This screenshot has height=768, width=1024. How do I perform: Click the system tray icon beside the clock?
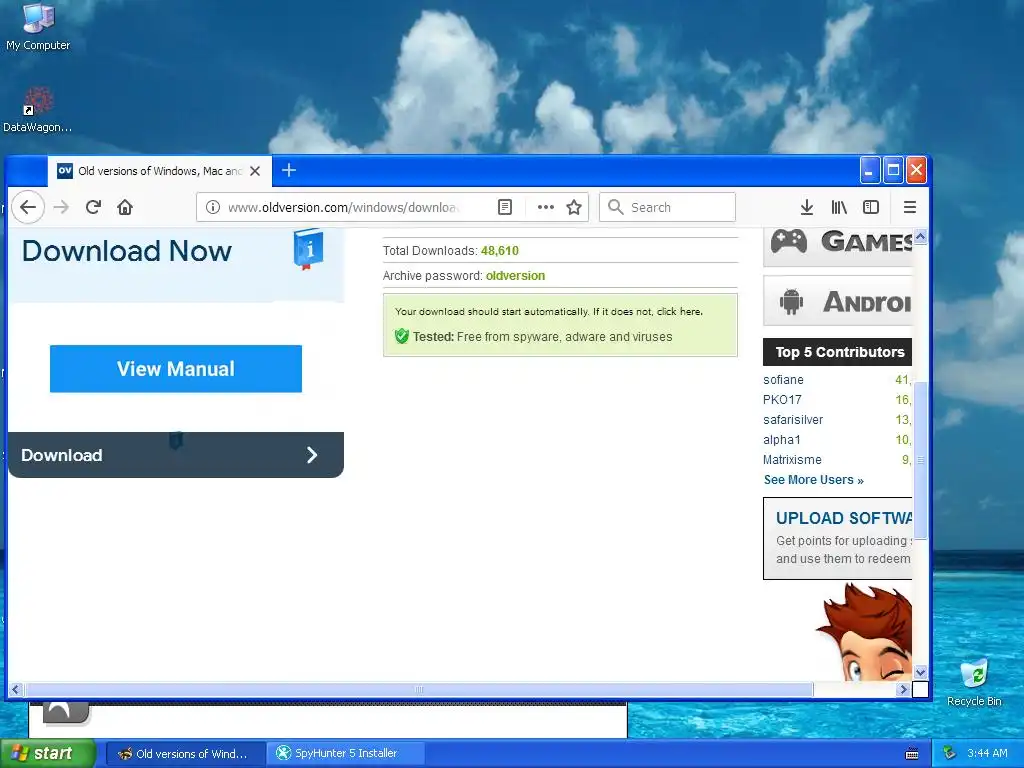[950, 753]
